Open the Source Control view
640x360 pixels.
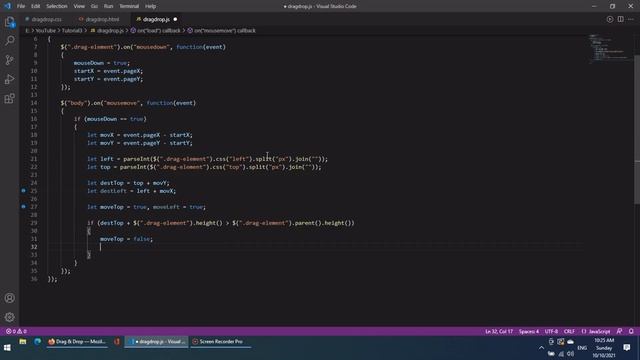(9, 60)
